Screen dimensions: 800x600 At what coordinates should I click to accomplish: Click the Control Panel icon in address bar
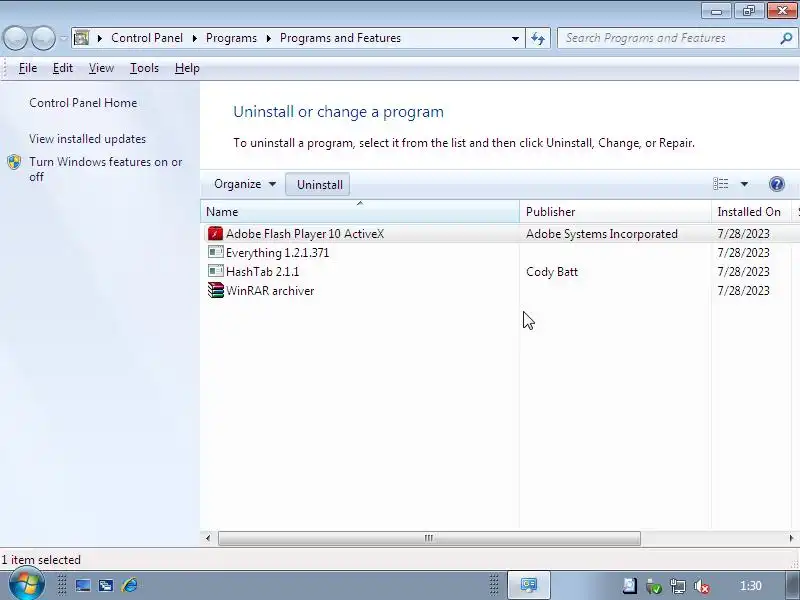point(81,38)
